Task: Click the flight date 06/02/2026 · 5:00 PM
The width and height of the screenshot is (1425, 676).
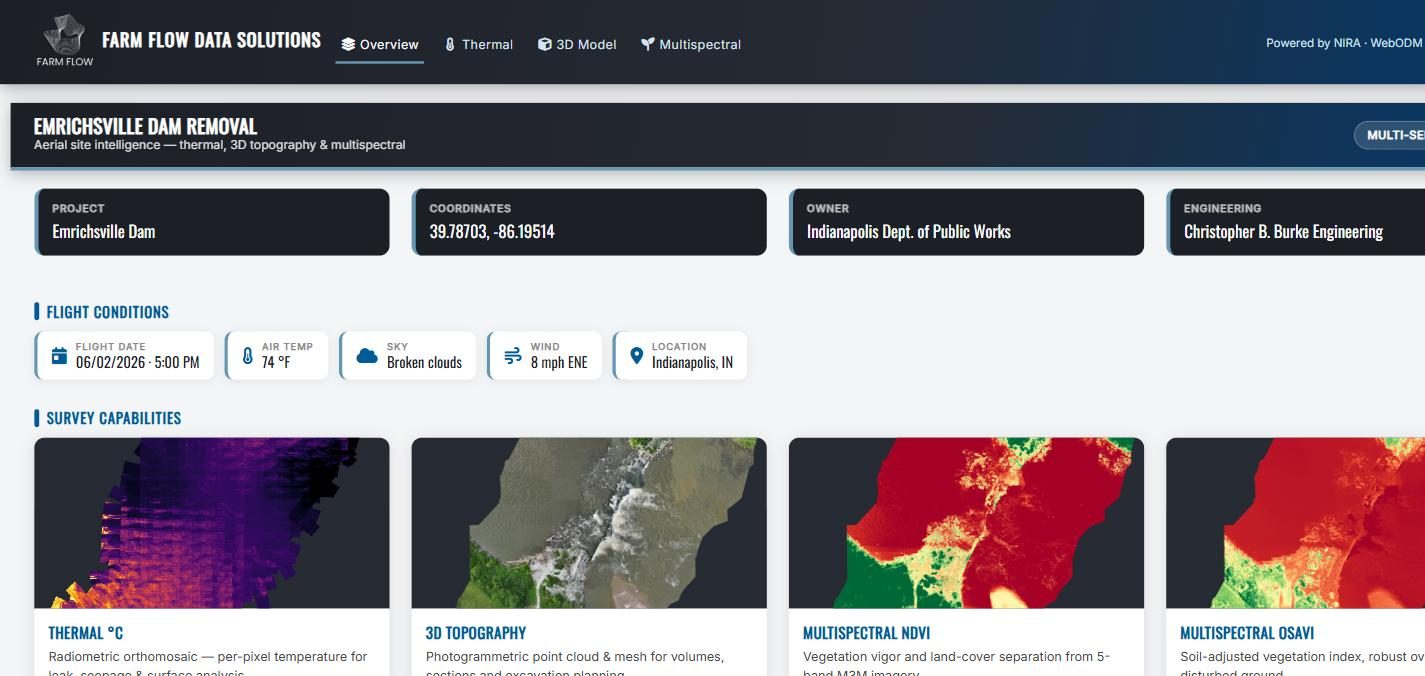Action: tap(138, 362)
